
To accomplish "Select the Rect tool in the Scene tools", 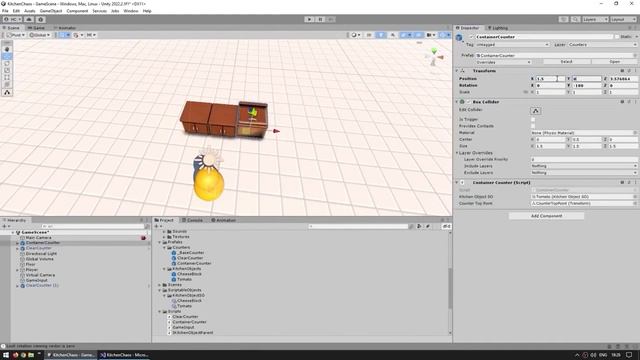I will tap(7, 77).
